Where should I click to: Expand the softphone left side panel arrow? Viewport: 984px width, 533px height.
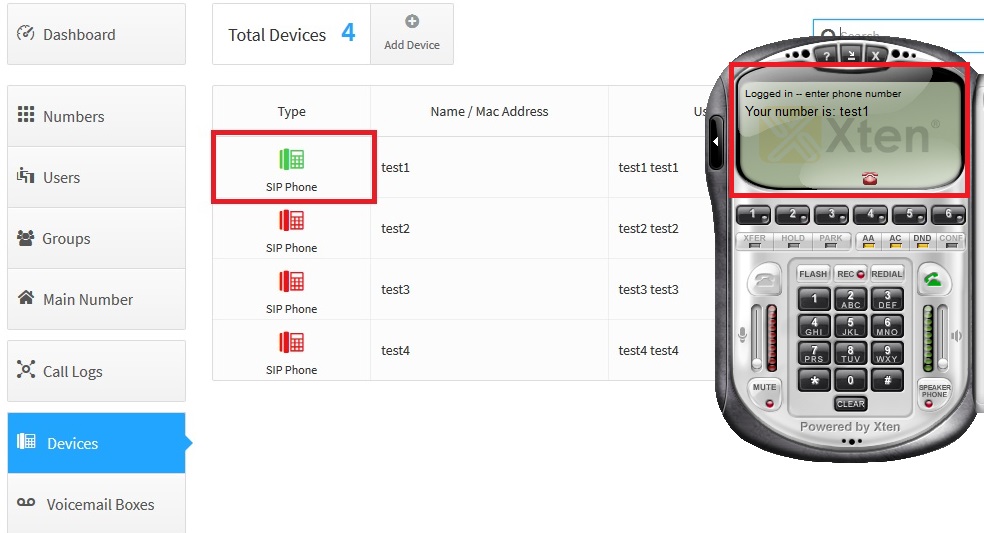(716, 142)
